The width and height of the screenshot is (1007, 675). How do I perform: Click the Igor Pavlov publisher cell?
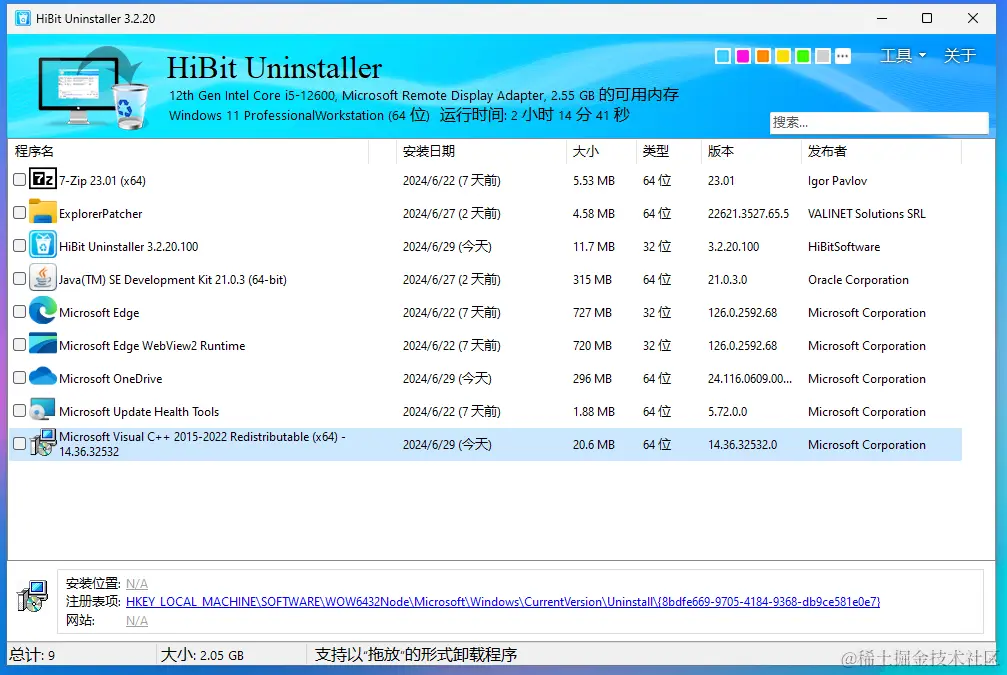coord(837,181)
